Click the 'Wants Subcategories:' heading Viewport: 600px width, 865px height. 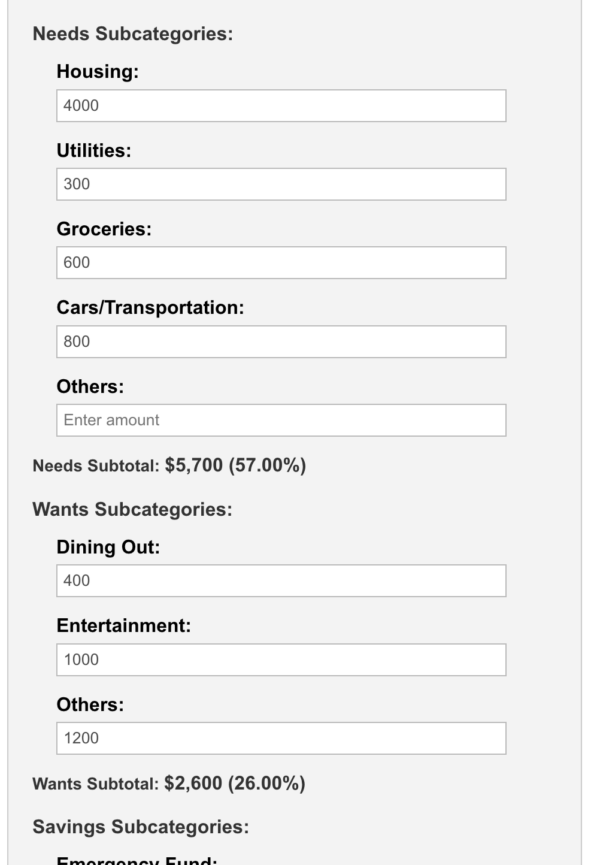[132, 509]
